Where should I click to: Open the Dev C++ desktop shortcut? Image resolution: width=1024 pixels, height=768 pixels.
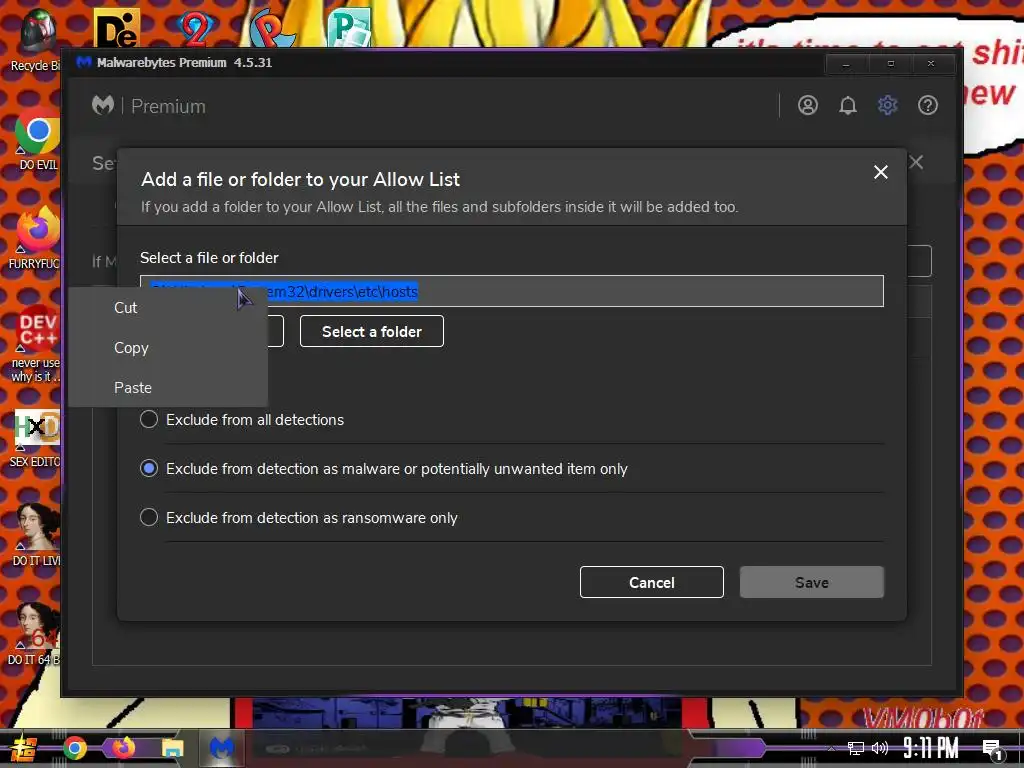click(37, 344)
